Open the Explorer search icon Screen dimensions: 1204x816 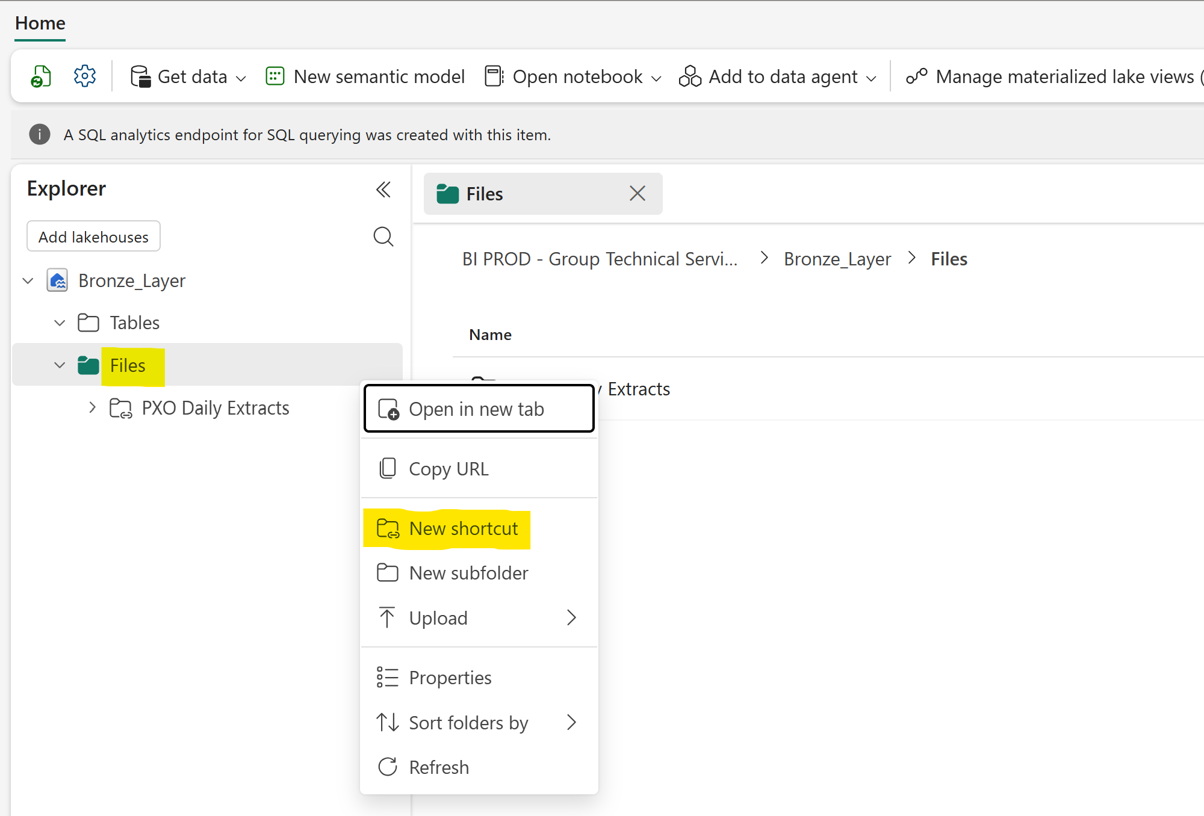pyautogui.click(x=383, y=237)
